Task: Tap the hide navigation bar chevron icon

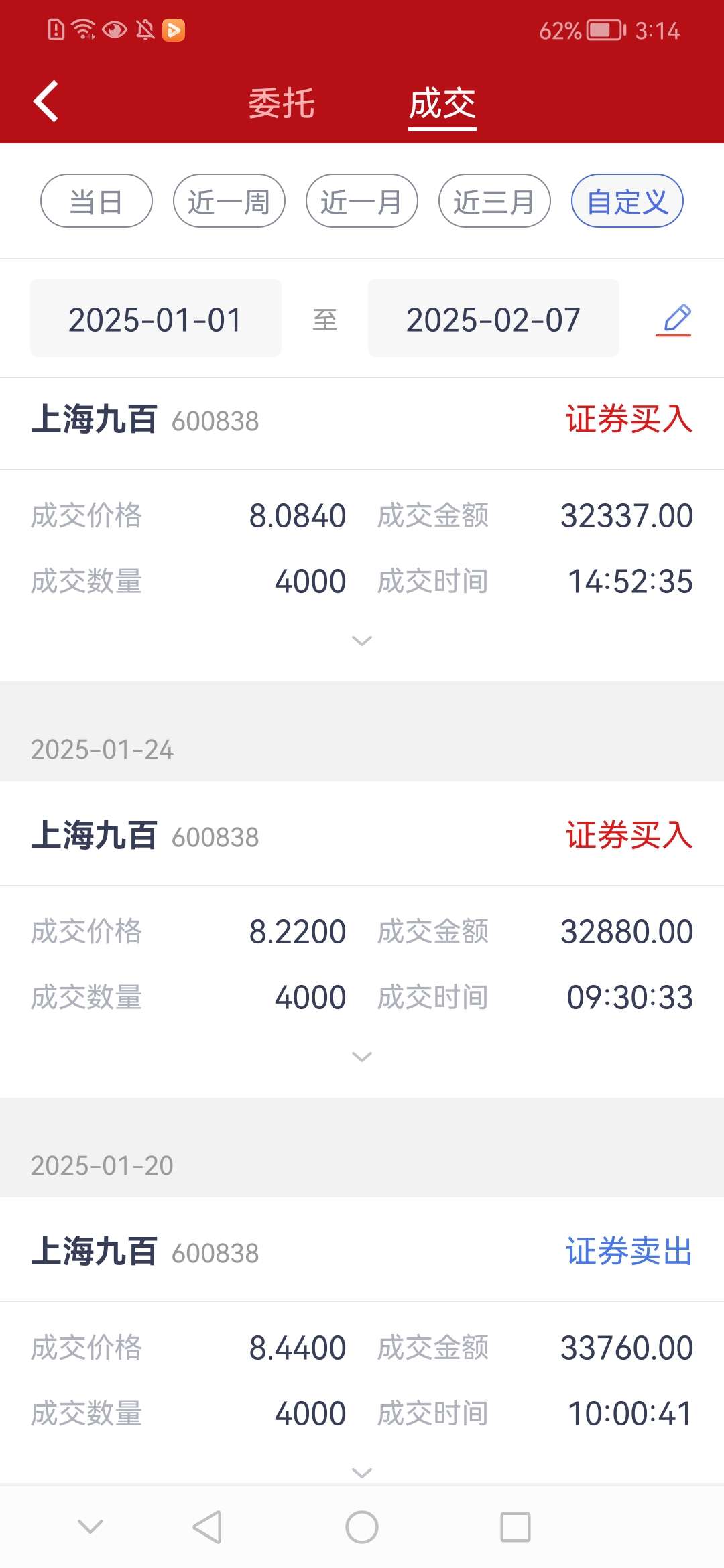Action: 90,1526
